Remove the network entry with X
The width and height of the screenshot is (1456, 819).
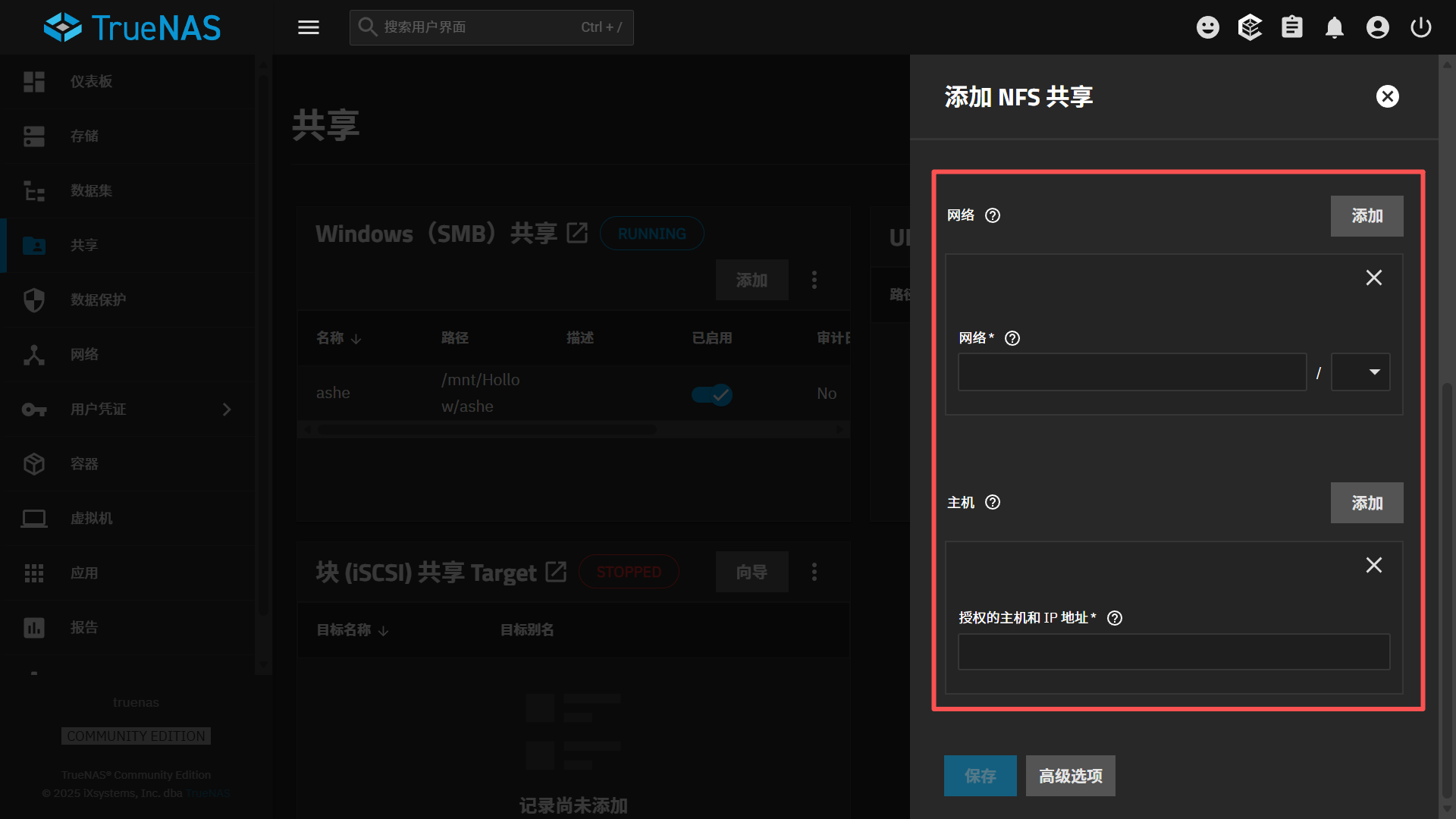[1373, 278]
